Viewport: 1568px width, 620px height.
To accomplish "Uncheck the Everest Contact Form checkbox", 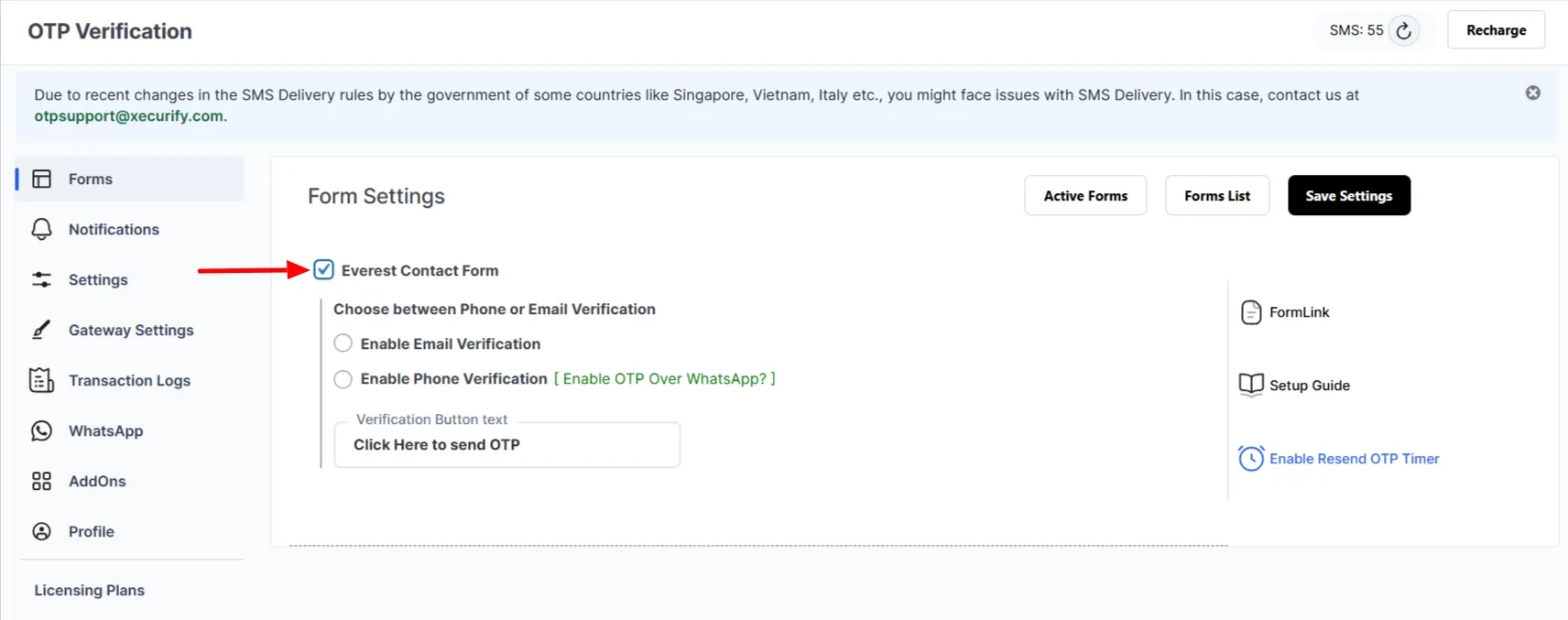I will [x=323, y=269].
